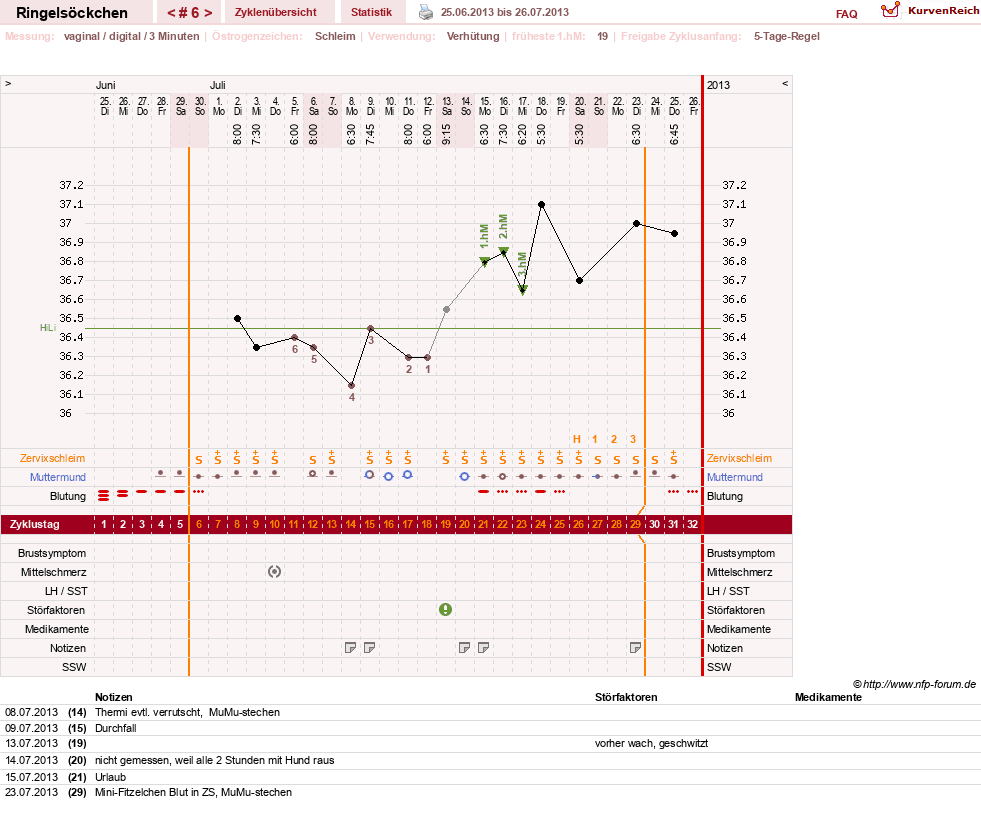This screenshot has height=836, width=981.
Task: Select the grey excluded temperature point on 13 July
Action: (447, 309)
